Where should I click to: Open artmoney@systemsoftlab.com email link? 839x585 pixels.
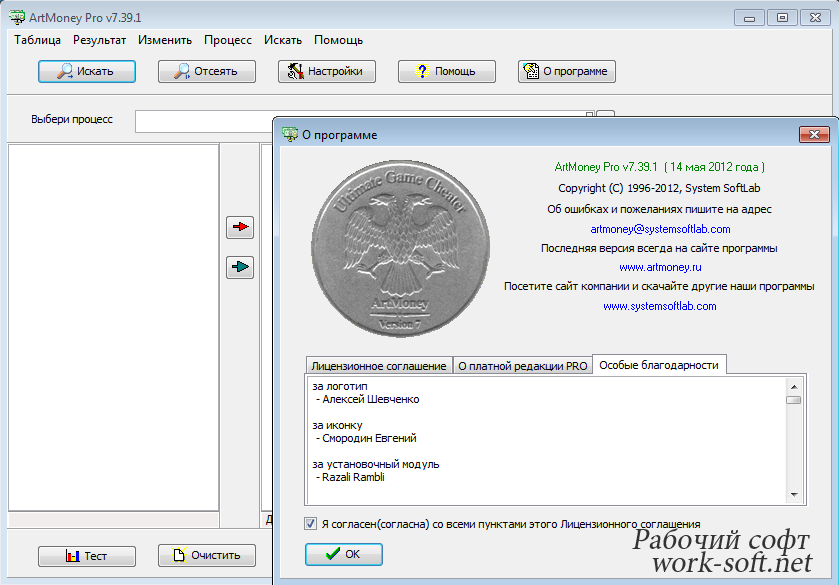[x=660, y=229]
